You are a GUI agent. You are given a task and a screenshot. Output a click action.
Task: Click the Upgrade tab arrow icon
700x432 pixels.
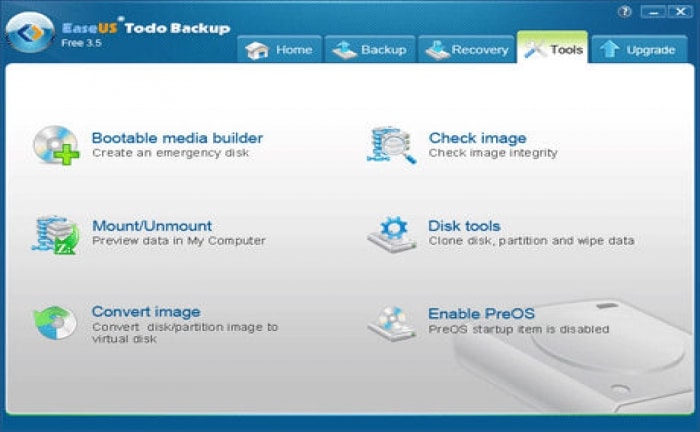click(x=609, y=50)
